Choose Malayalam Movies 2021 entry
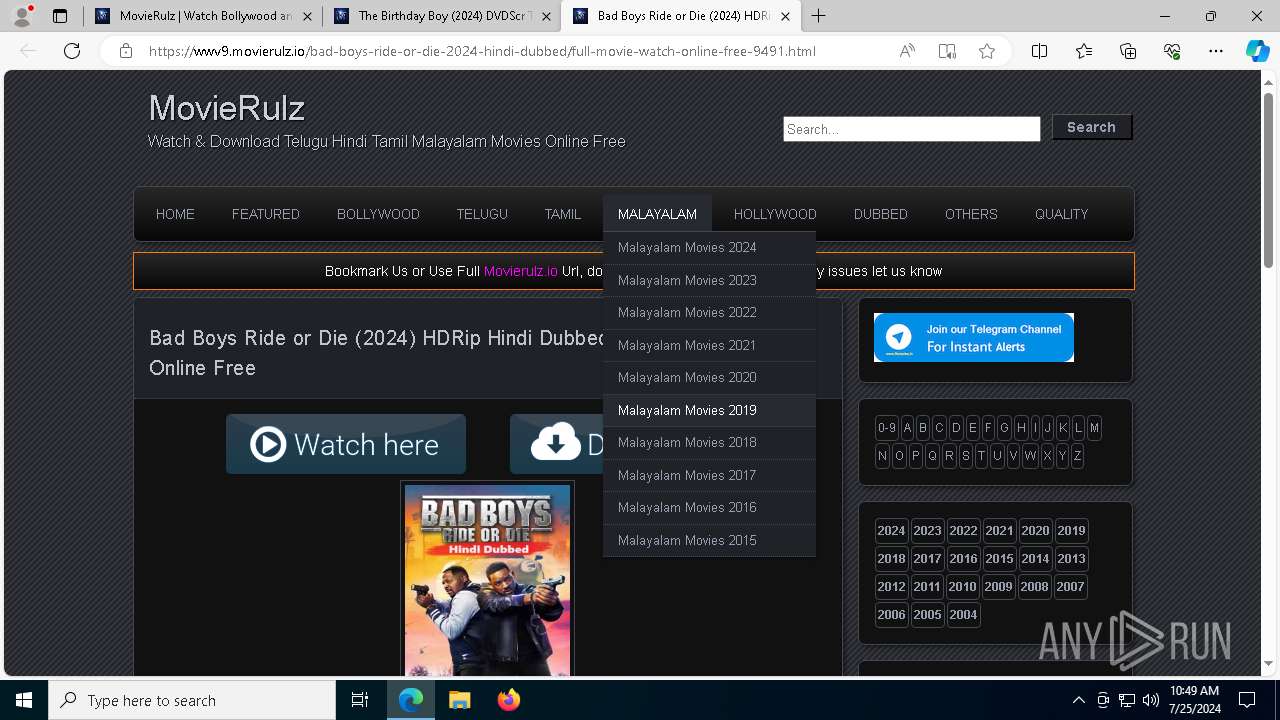 point(709,345)
